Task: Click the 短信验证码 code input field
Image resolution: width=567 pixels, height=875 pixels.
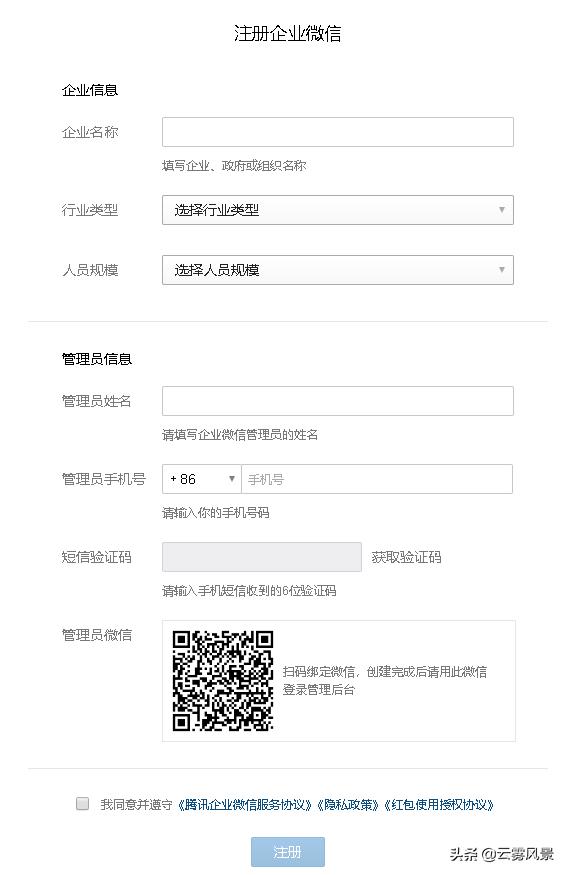Action: click(x=262, y=557)
